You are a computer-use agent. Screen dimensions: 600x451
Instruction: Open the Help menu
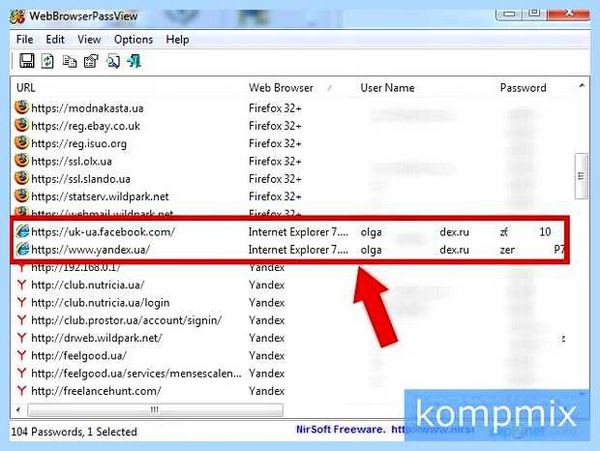click(x=178, y=39)
